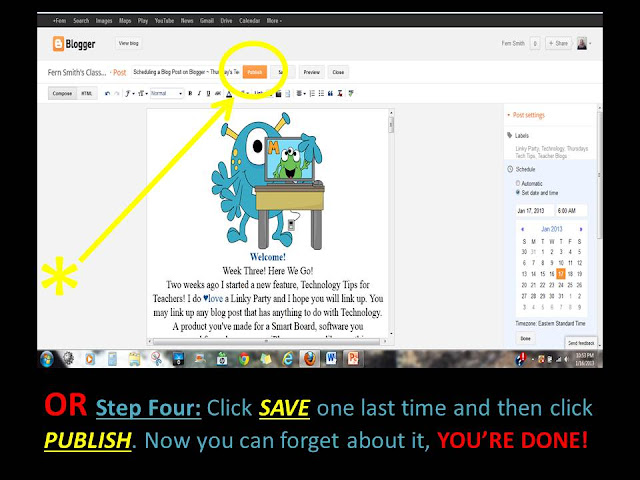Open Drive from Google bar
The image size is (640, 480).
(227, 20)
